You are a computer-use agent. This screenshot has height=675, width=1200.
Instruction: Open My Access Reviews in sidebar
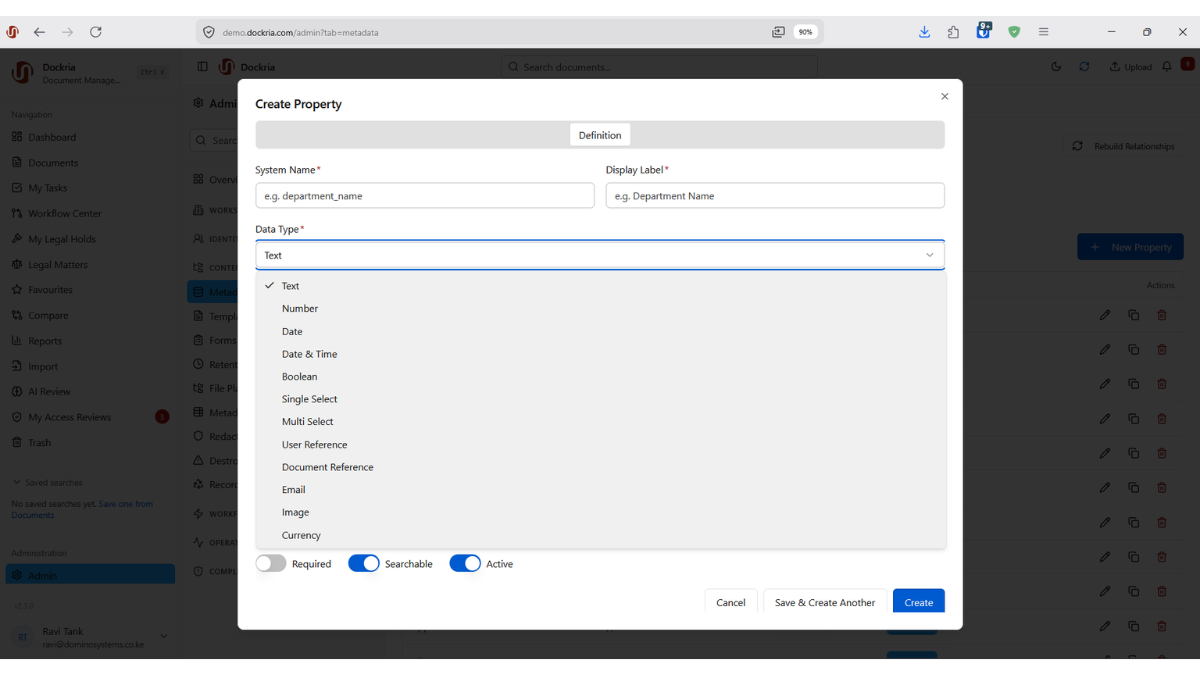90,417
